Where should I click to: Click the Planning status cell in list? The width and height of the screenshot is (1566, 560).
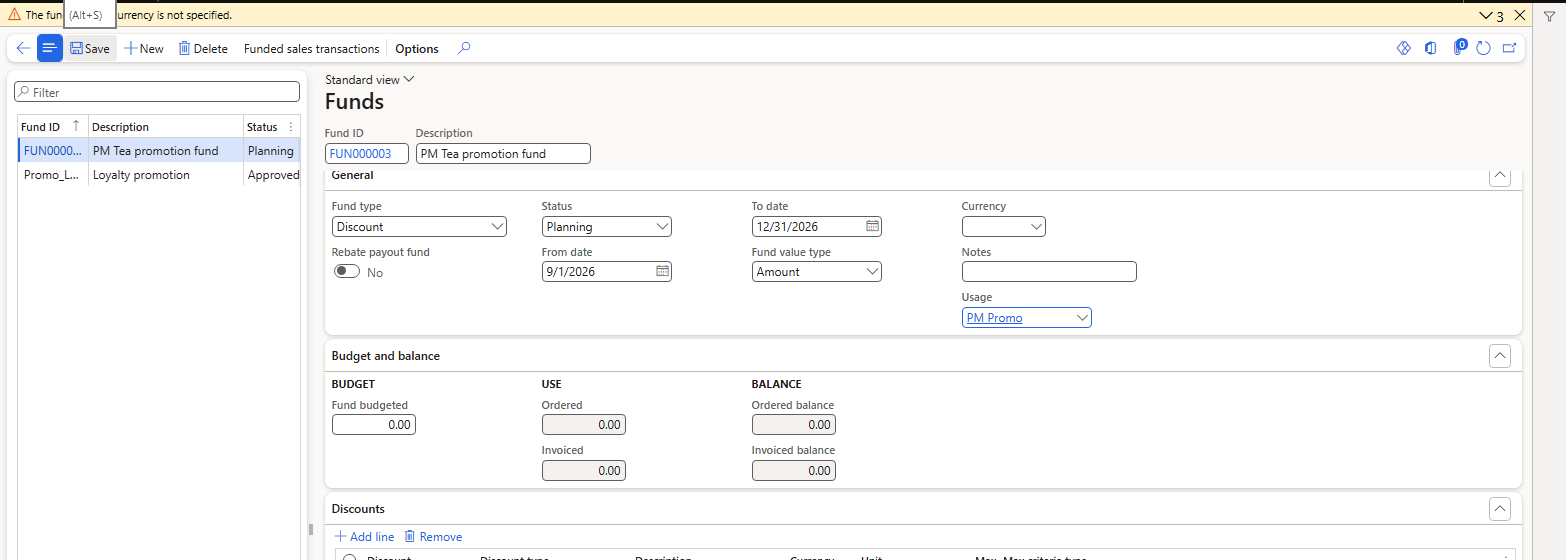[271, 151]
